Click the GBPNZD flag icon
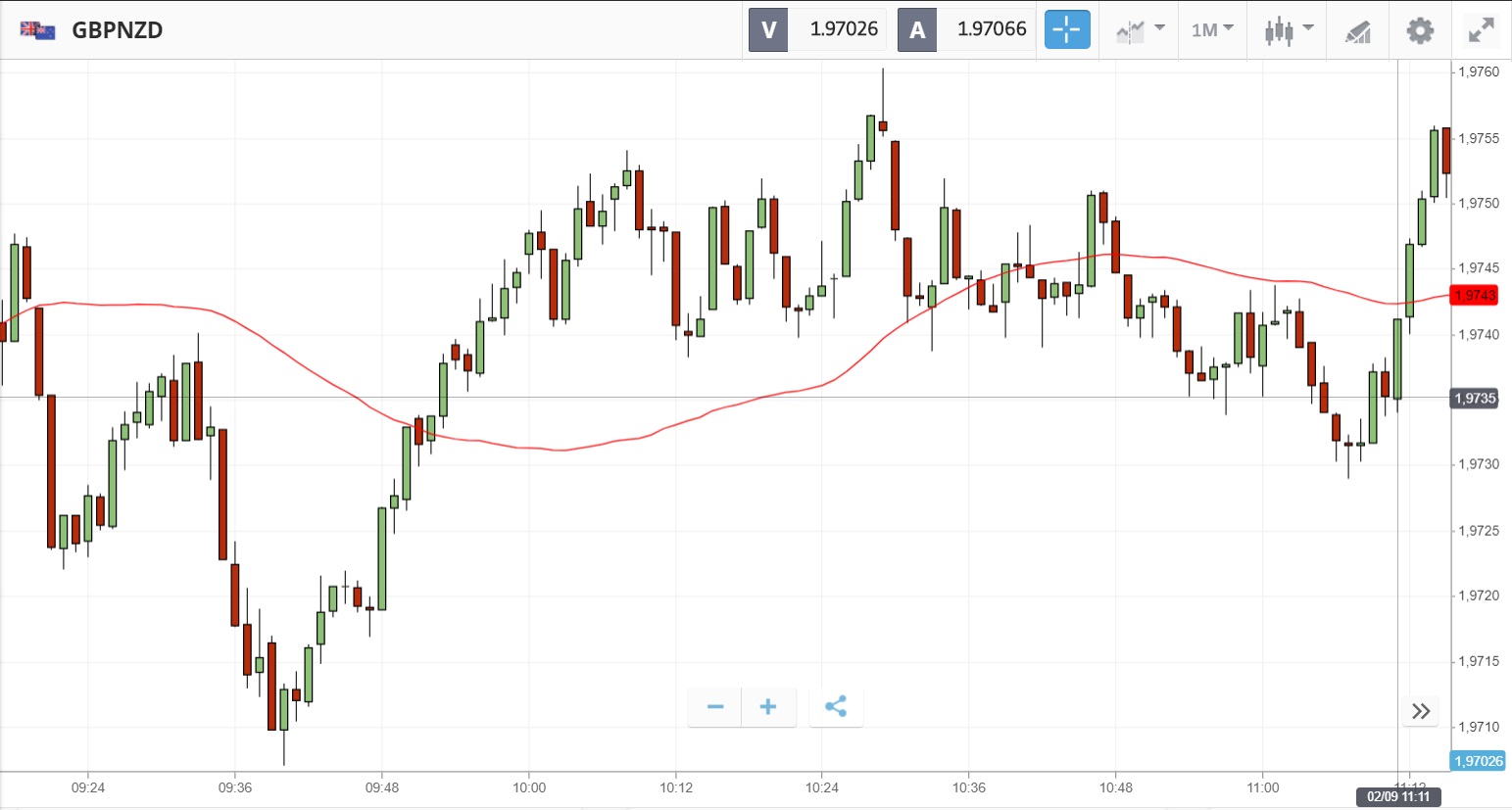The width and height of the screenshot is (1512, 810). [37, 30]
